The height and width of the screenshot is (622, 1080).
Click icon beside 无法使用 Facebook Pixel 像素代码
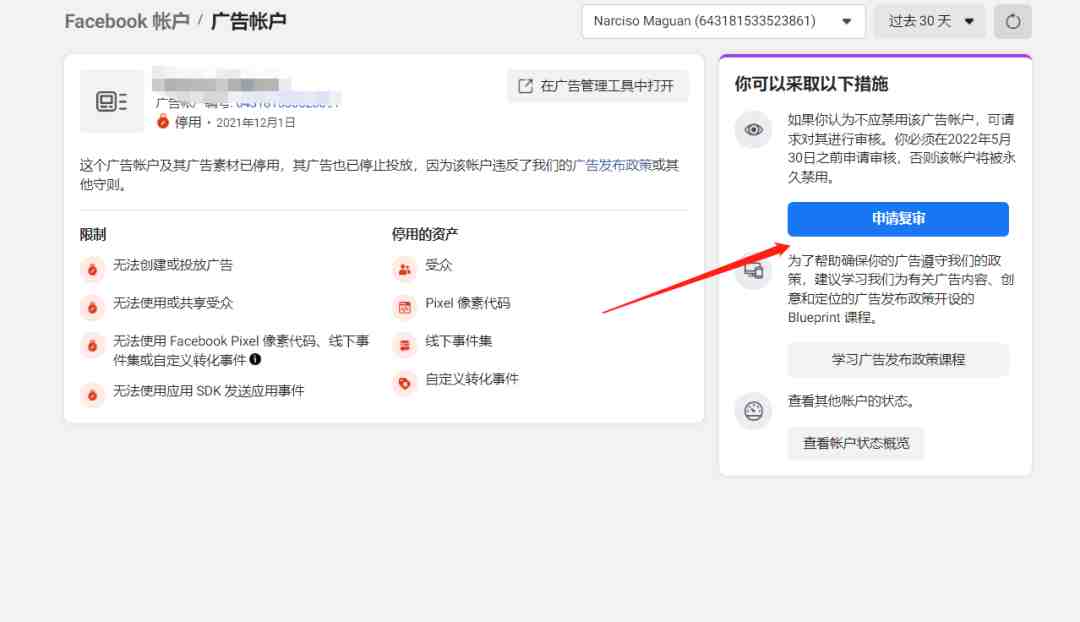click(92, 345)
